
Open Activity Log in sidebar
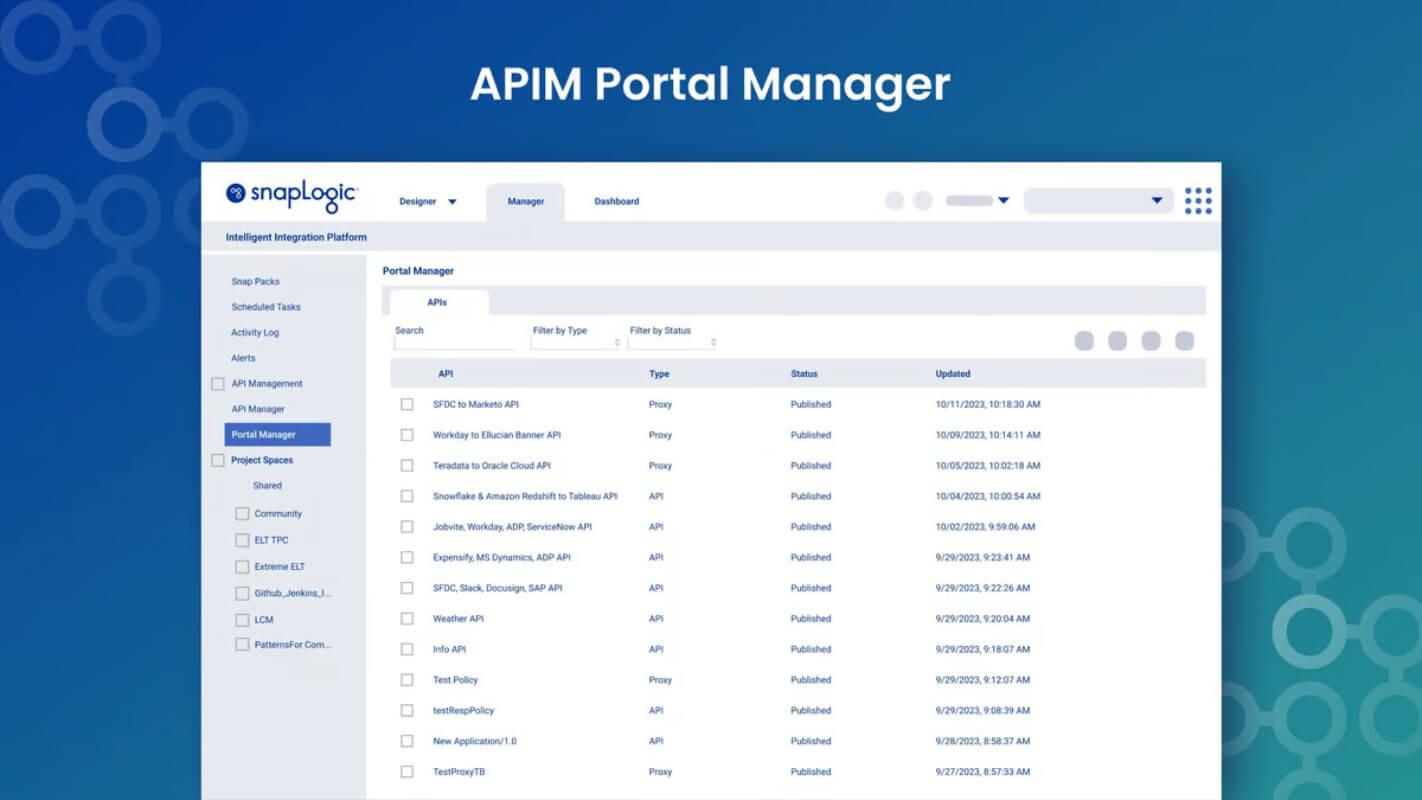pyautogui.click(x=255, y=333)
